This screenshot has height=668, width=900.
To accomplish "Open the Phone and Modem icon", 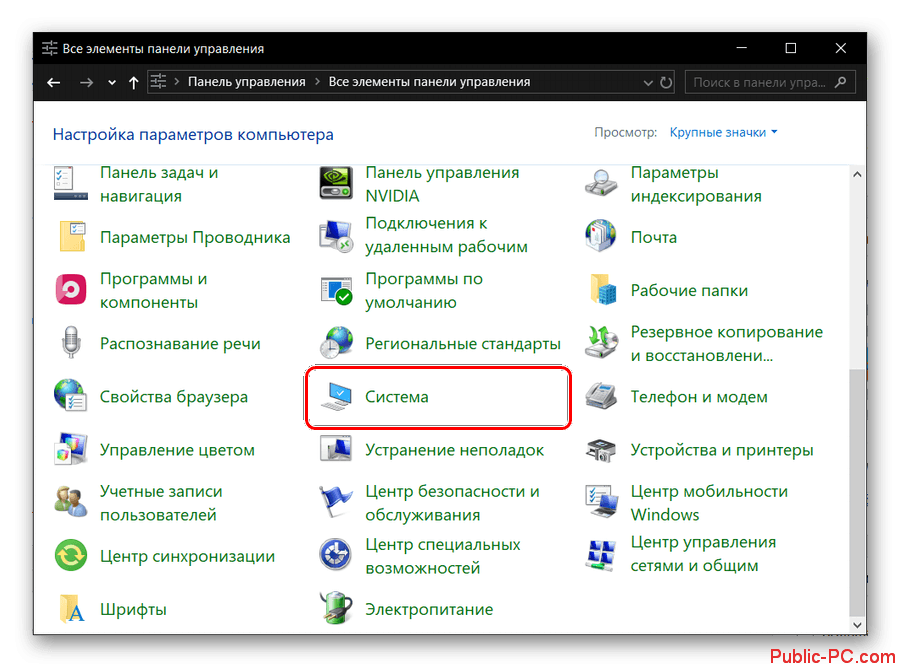I will pos(601,397).
